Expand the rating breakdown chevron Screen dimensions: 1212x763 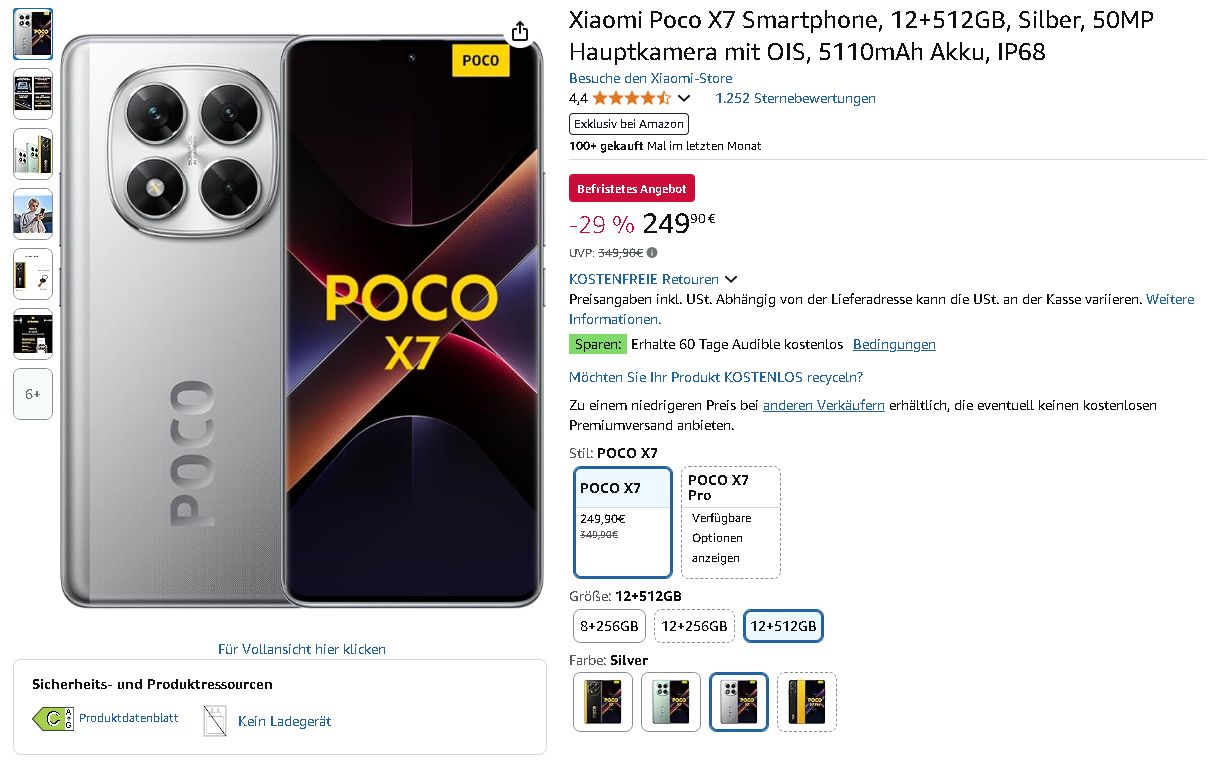click(684, 98)
